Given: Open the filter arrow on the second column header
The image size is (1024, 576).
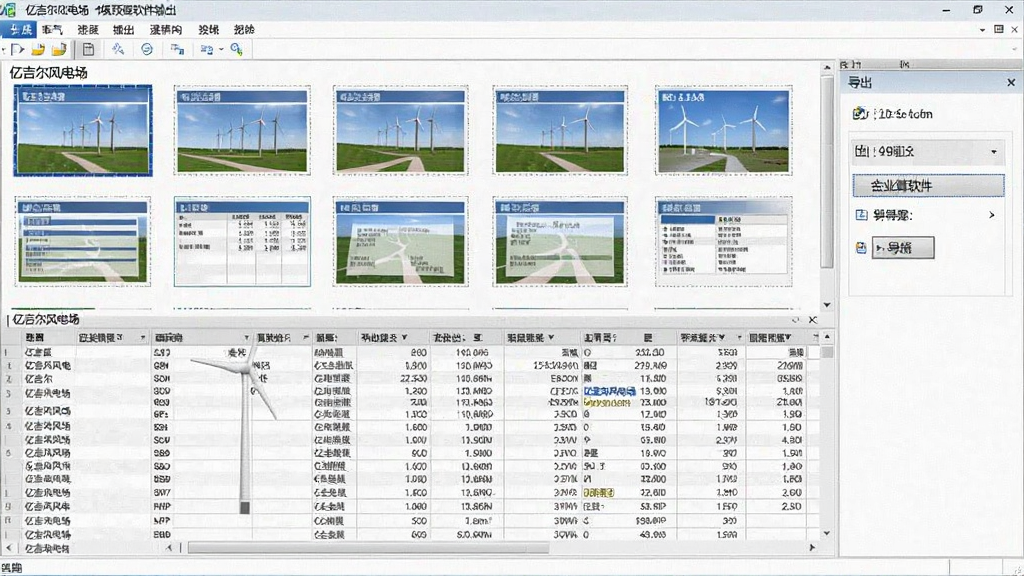Looking at the screenshot, I should [142, 338].
